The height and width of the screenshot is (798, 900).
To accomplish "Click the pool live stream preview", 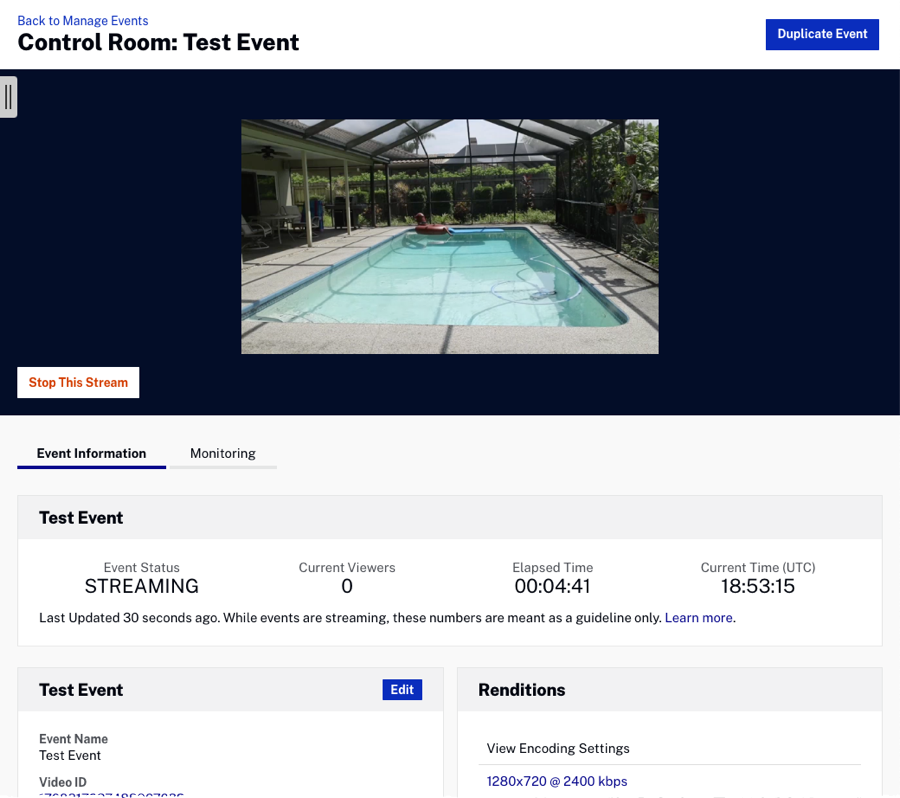I will (x=449, y=236).
